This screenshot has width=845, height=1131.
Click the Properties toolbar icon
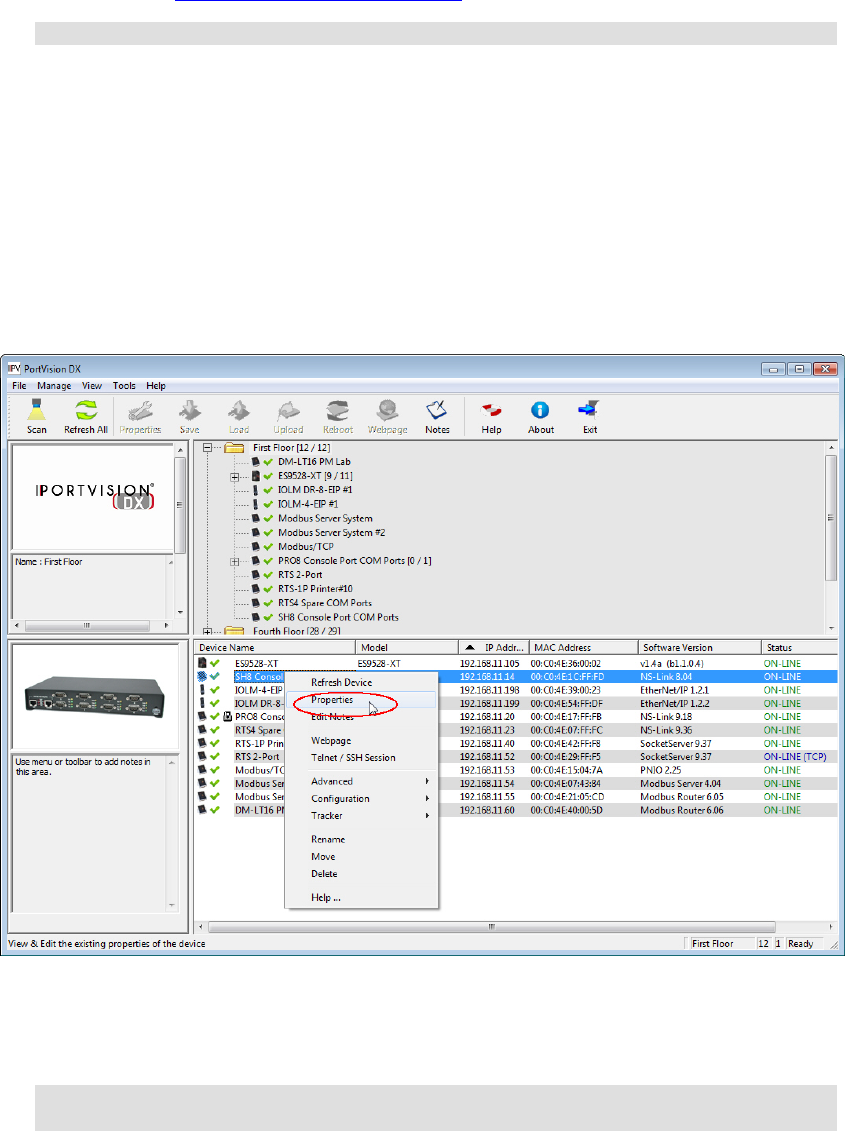pyautogui.click(x=140, y=416)
